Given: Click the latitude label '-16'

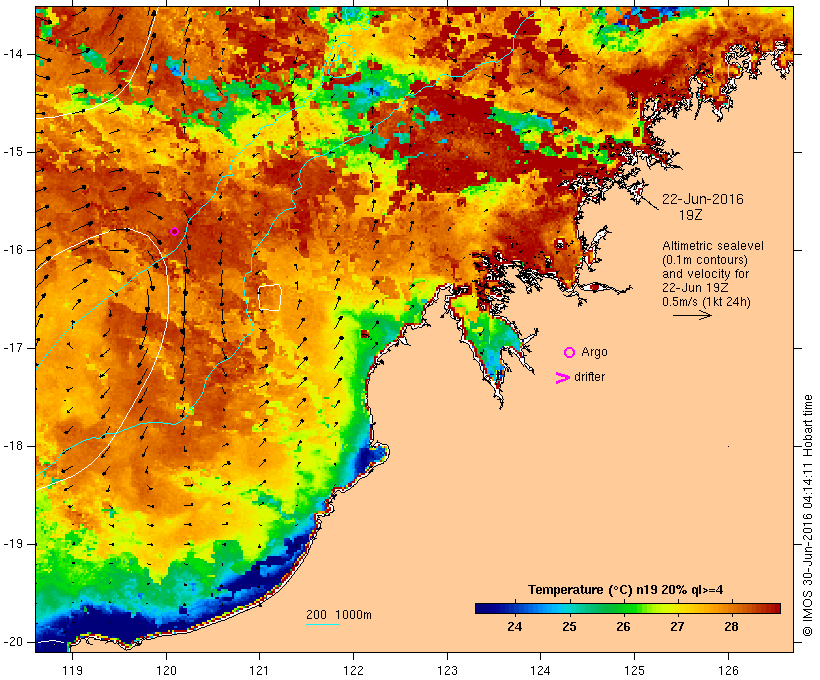Looking at the screenshot, I should coord(13,250).
